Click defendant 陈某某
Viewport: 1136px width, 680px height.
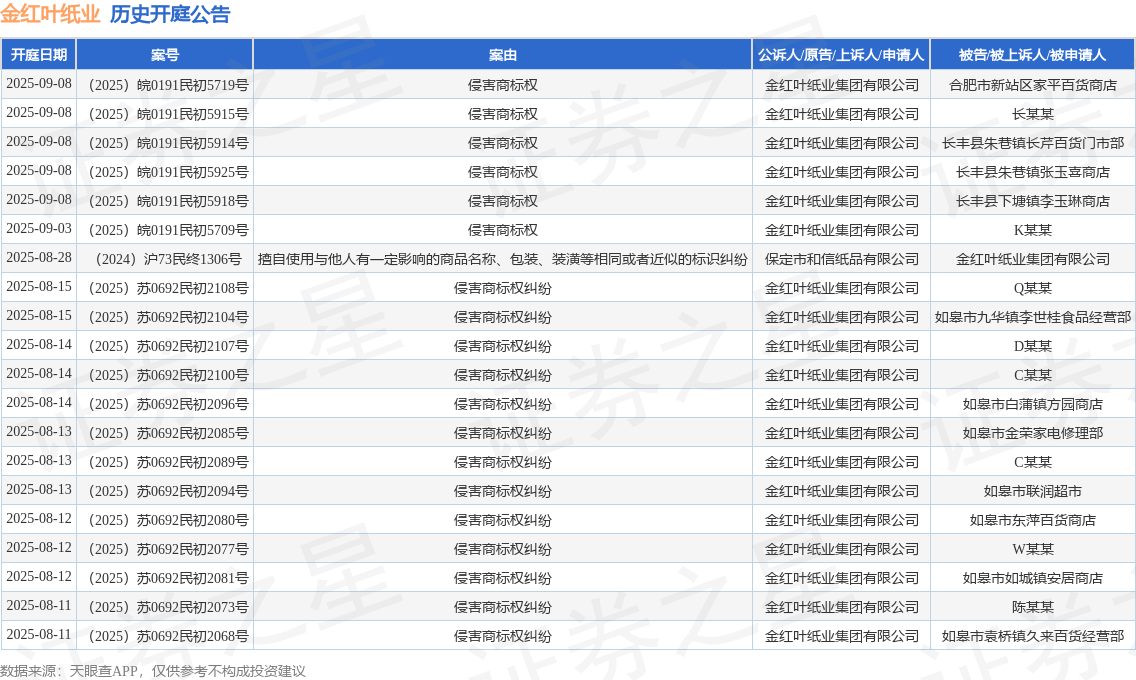pyautogui.click(x=1032, y=607)
